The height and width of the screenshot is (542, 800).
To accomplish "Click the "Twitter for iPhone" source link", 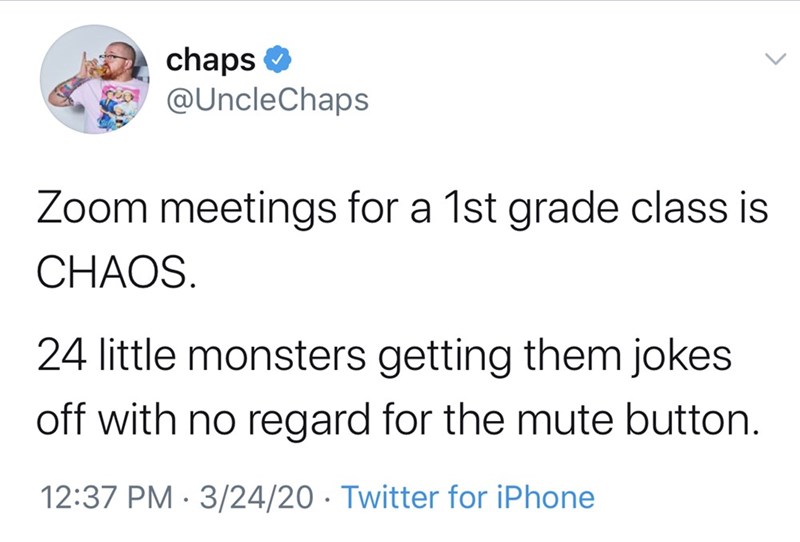I will (468, 496).
